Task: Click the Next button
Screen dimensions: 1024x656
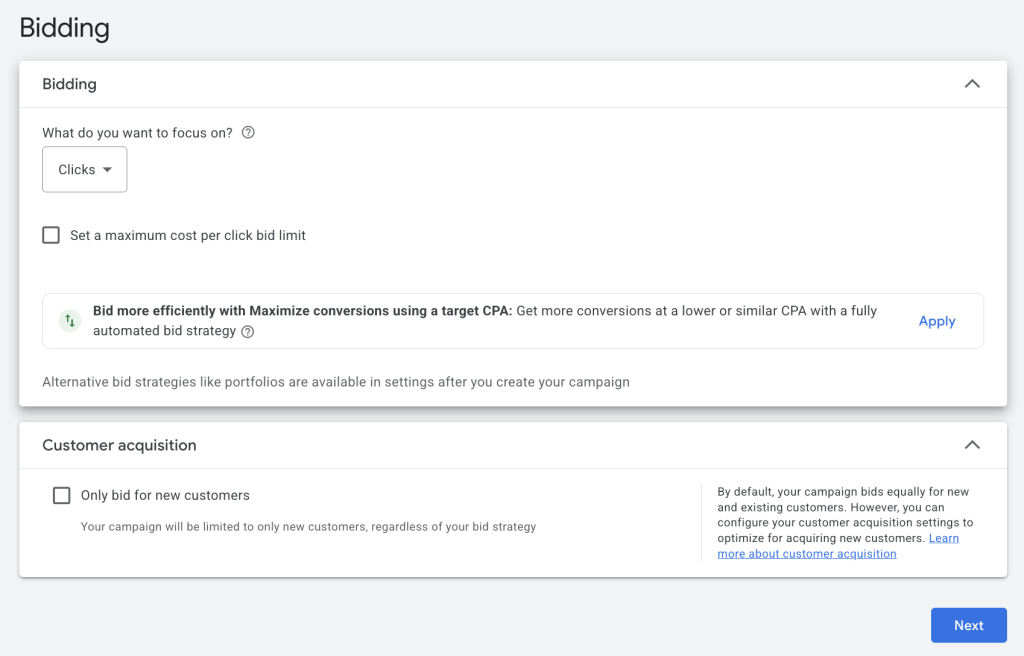Action: point(968,625)
